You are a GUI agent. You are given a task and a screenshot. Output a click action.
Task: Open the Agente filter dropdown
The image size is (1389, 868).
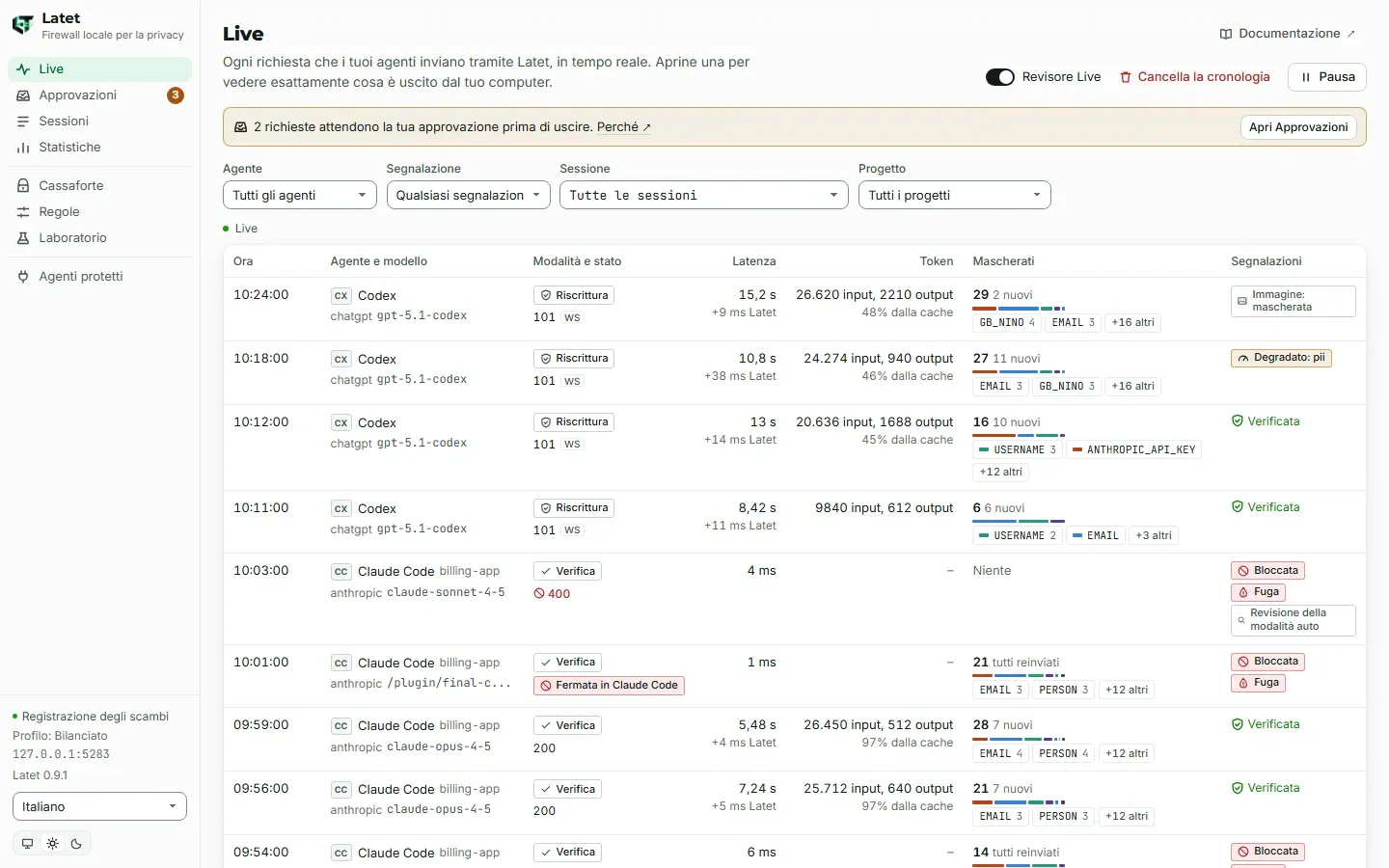(x=300, y=195)
